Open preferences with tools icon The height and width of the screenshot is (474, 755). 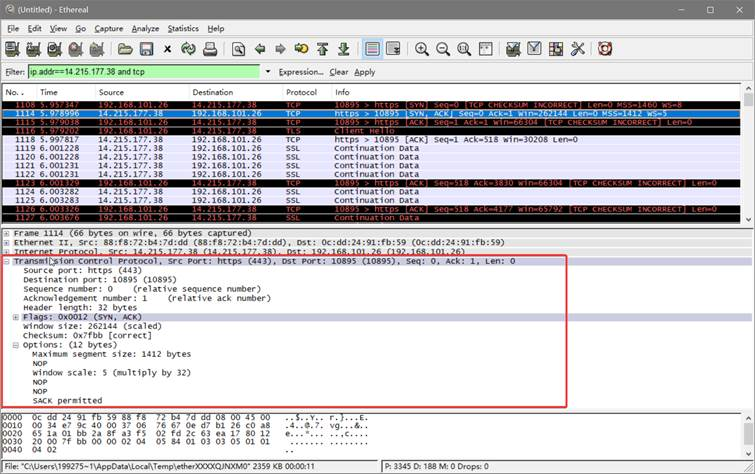click(577, 49)
